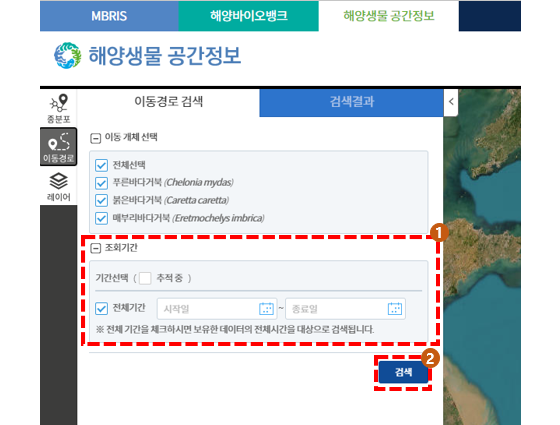Toggle the 전체선택 checkbox
Screen dimensions: 560x425
(x=101, y=165)
